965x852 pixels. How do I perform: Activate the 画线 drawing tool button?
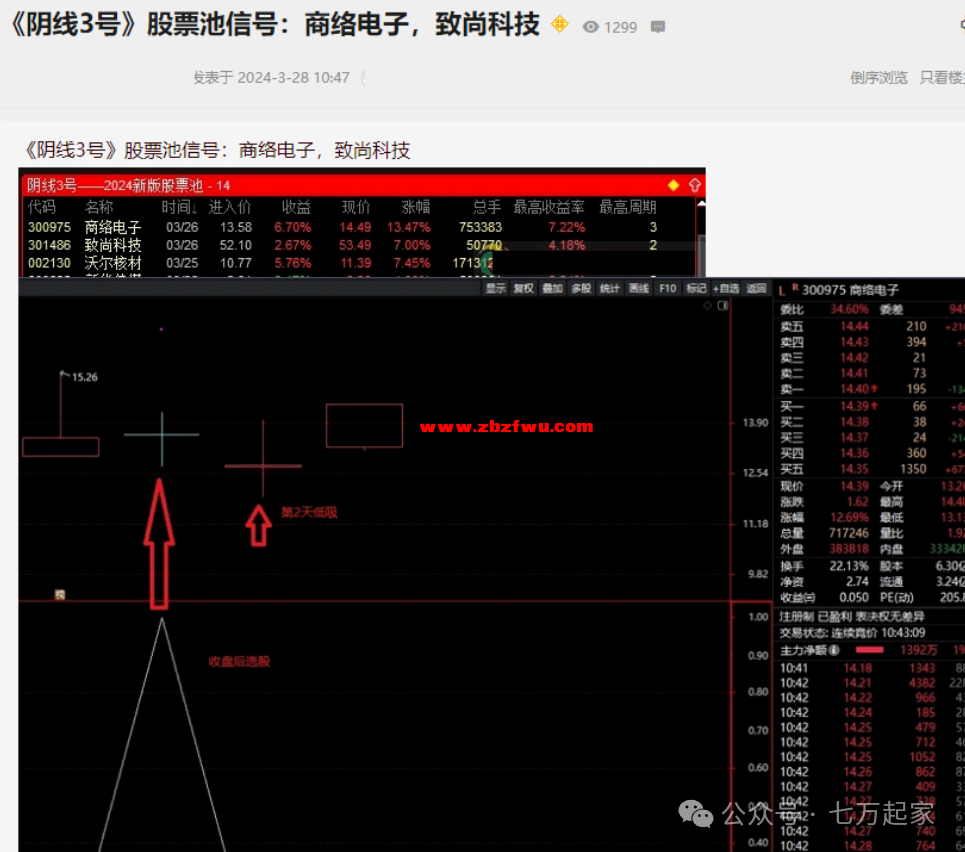639,288
